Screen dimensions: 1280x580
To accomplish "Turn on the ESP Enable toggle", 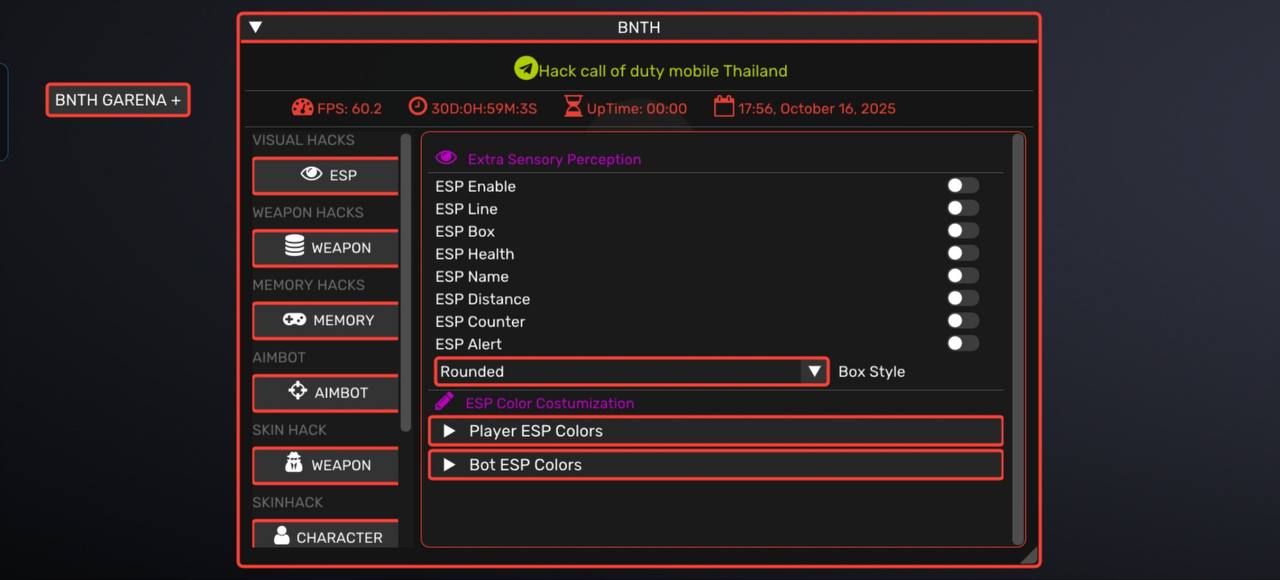I will click(962, 186).
